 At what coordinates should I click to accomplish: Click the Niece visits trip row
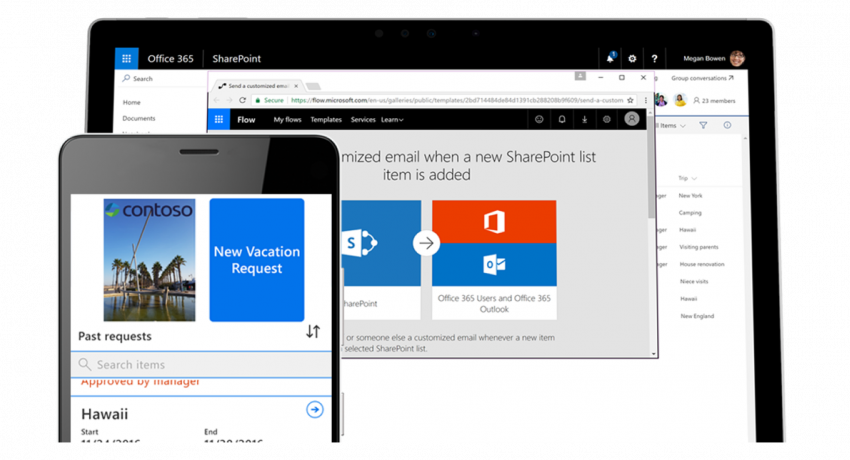click(x=694, y=282)
